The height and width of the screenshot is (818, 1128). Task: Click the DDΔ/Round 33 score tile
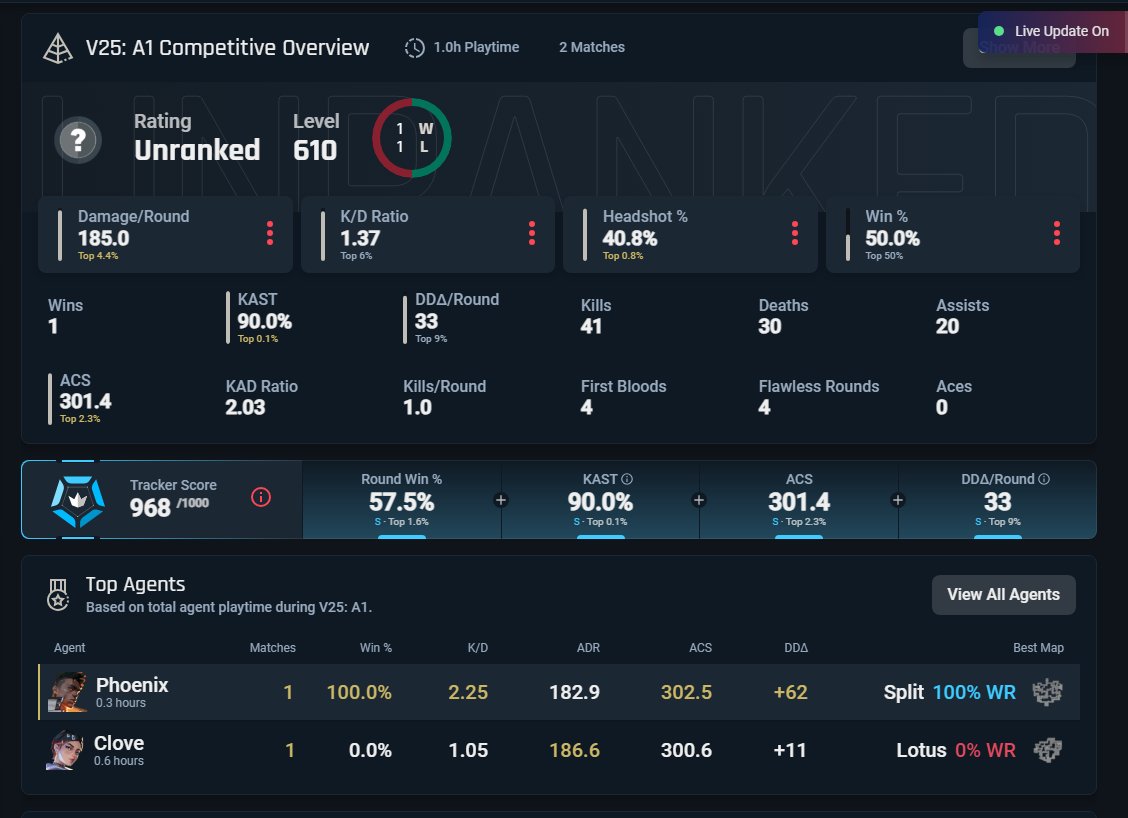997,500
